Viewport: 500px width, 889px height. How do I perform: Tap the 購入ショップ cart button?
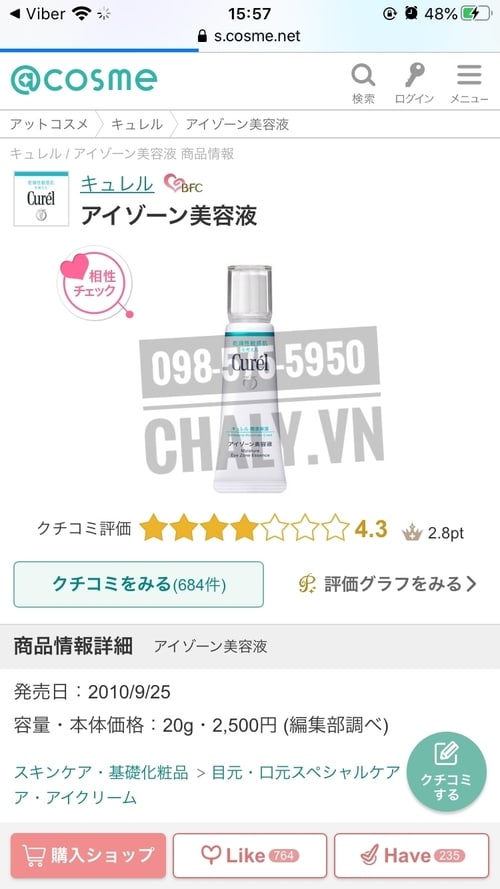point(88,856)
